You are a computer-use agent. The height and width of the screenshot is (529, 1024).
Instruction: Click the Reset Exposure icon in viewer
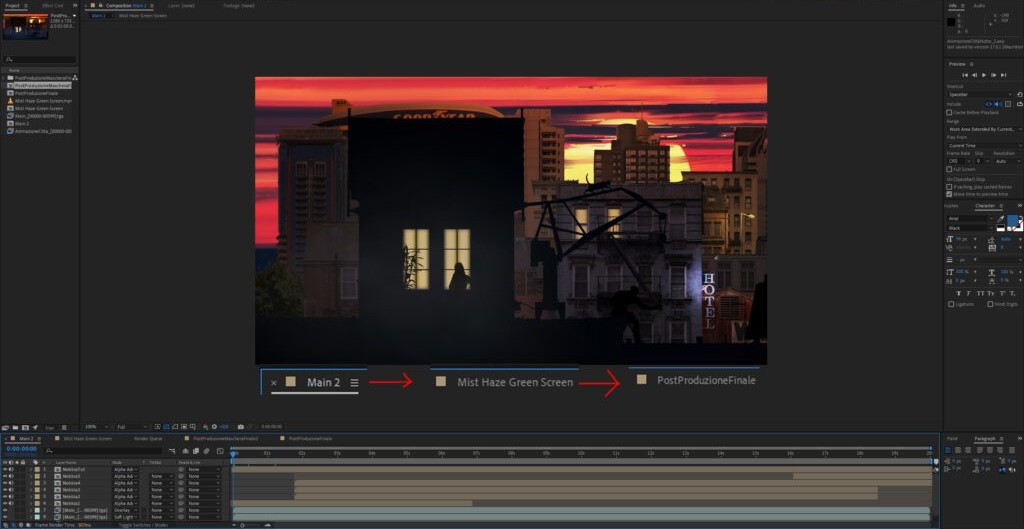(214, 426)
